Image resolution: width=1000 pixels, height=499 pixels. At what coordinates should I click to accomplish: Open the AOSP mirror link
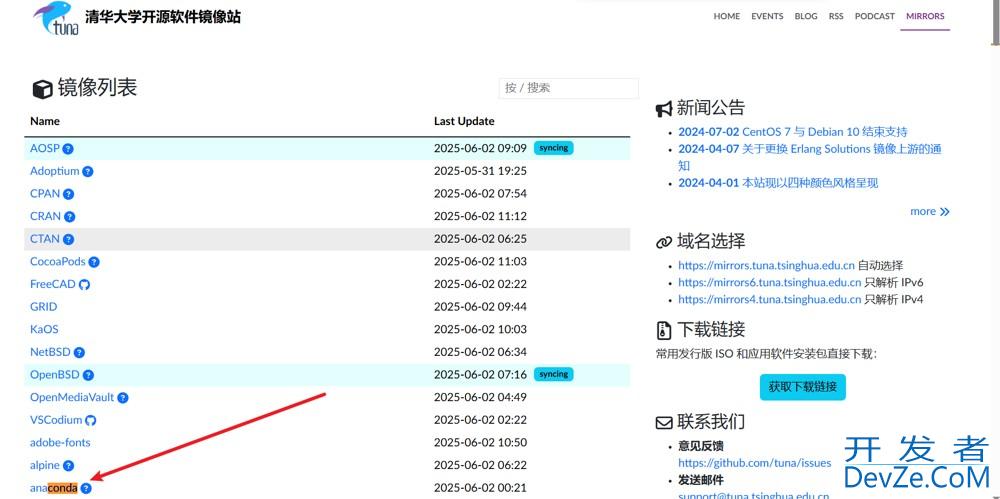coord(45,148)
